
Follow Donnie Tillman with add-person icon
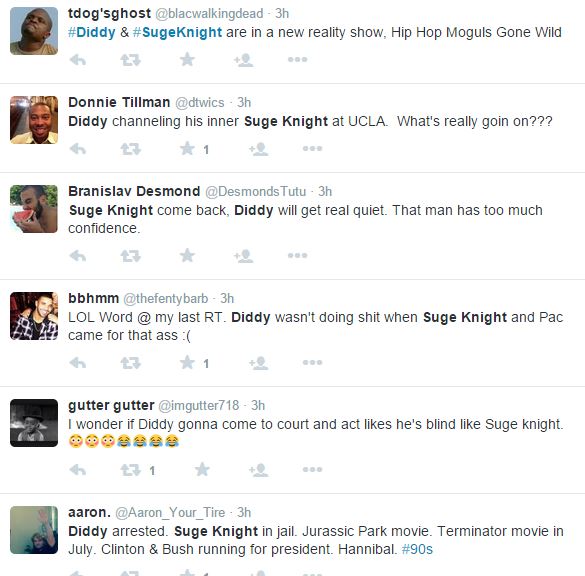pos(259,149)
